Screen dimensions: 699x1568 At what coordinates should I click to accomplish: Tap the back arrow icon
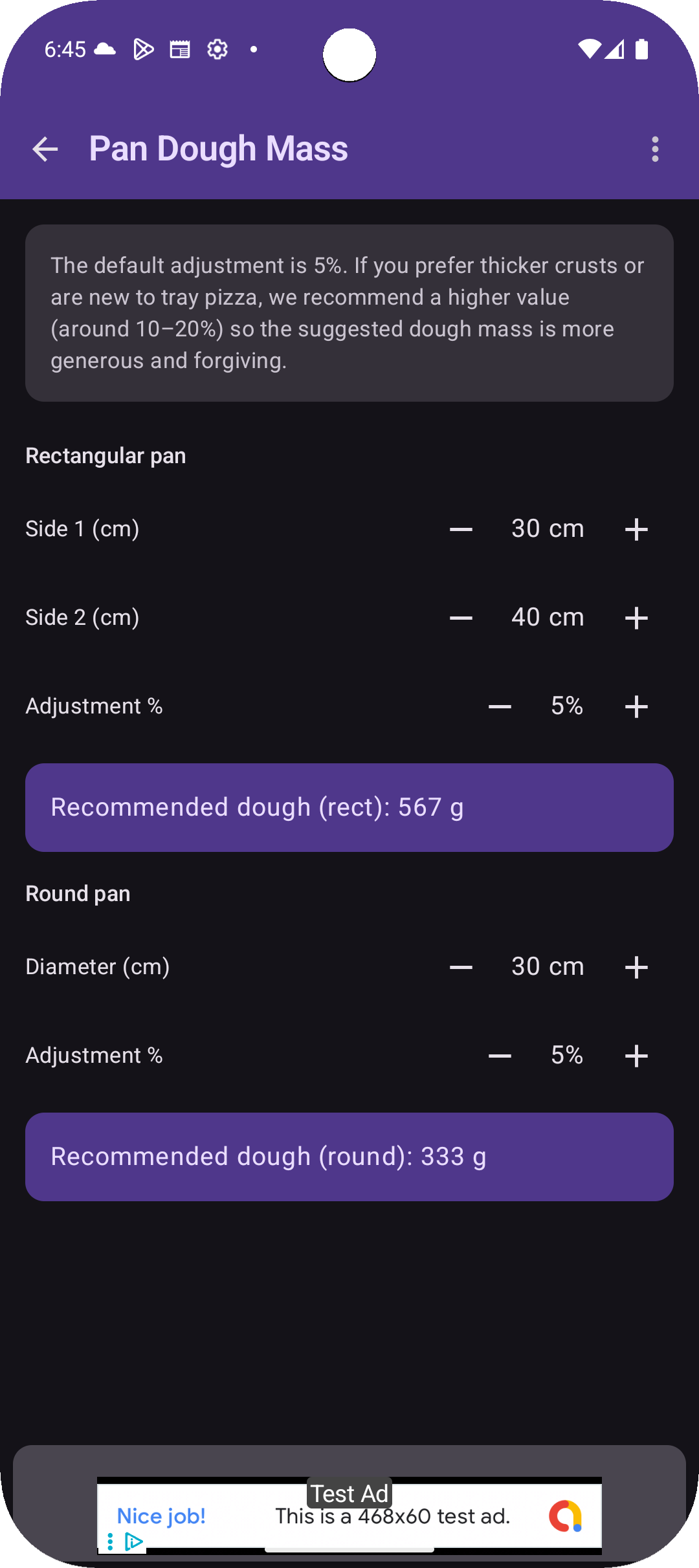[45, 149]
